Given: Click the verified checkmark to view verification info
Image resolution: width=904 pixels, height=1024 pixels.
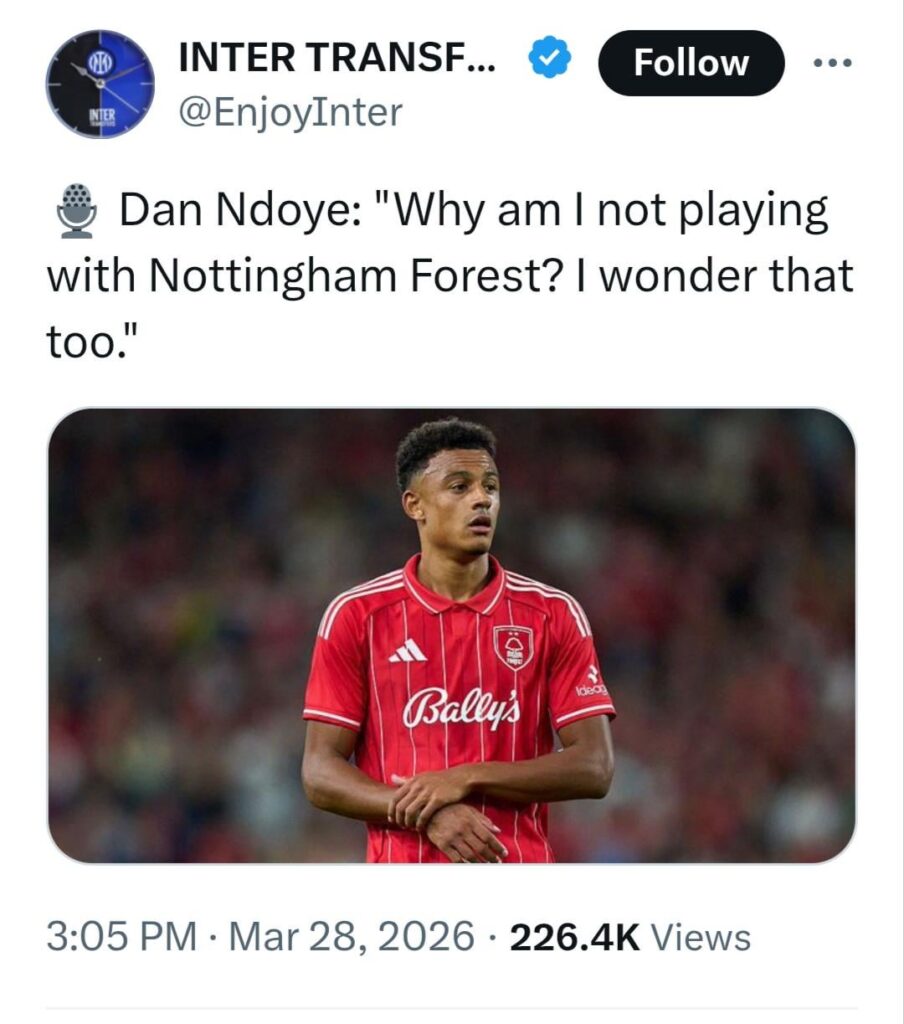Looking at the screenshot, I should pyautogui.click(x=546, y=60).
